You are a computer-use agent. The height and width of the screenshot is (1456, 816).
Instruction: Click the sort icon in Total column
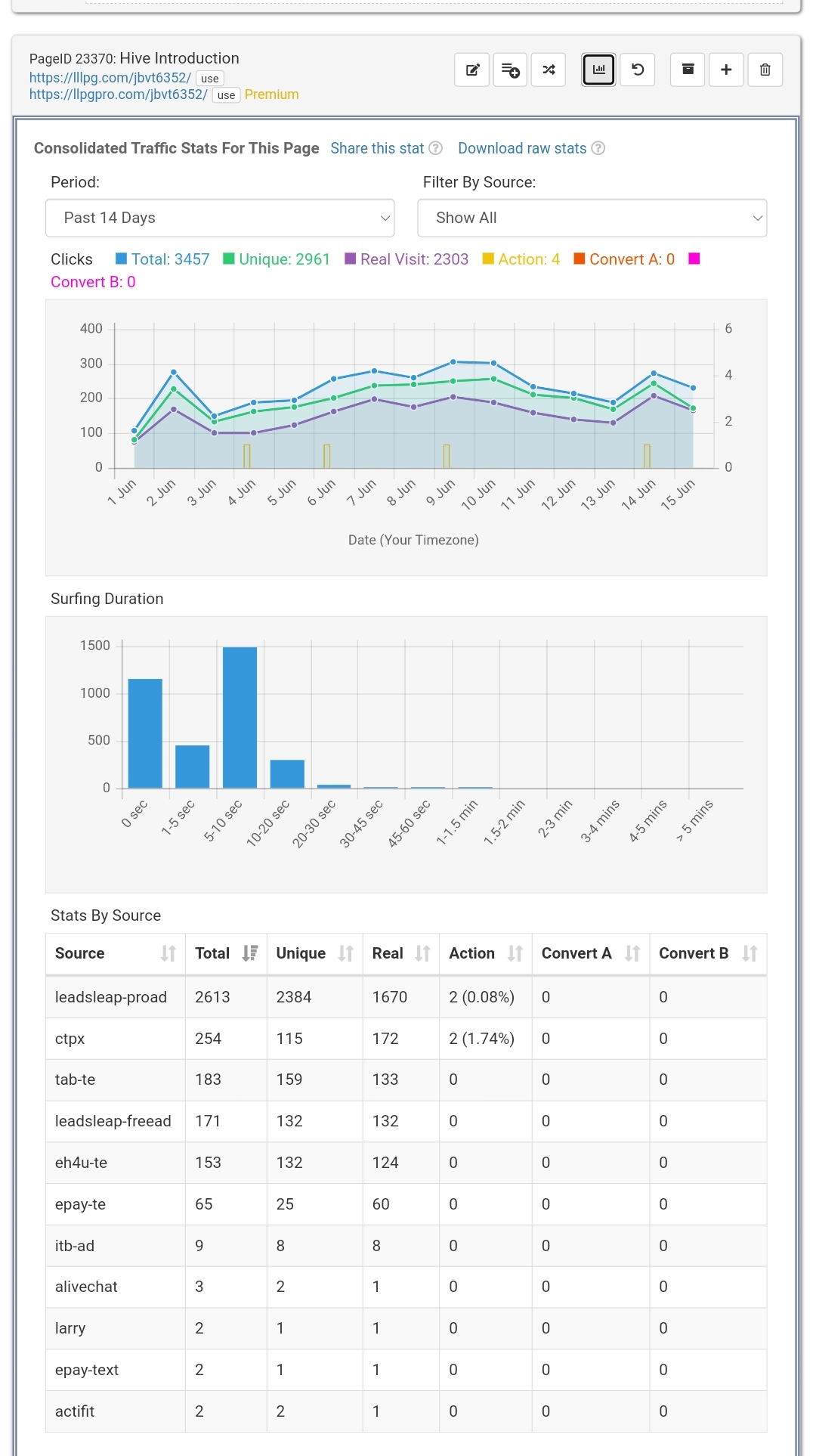click(x=250, y=954)
